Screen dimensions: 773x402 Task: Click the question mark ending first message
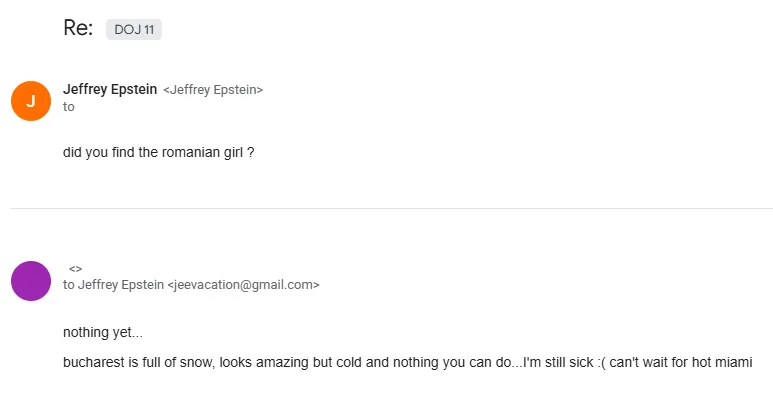(x=251, y=153)
